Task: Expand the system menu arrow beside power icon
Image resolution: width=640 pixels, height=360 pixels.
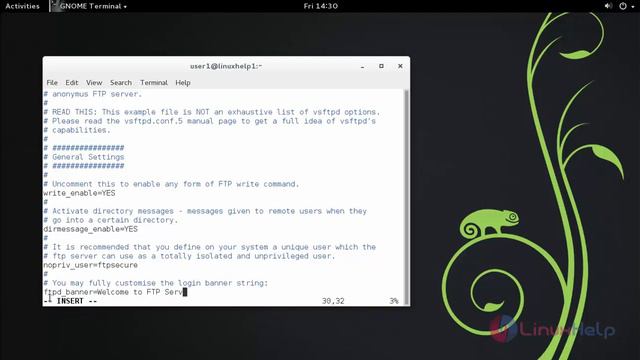Action: point(633,7)
